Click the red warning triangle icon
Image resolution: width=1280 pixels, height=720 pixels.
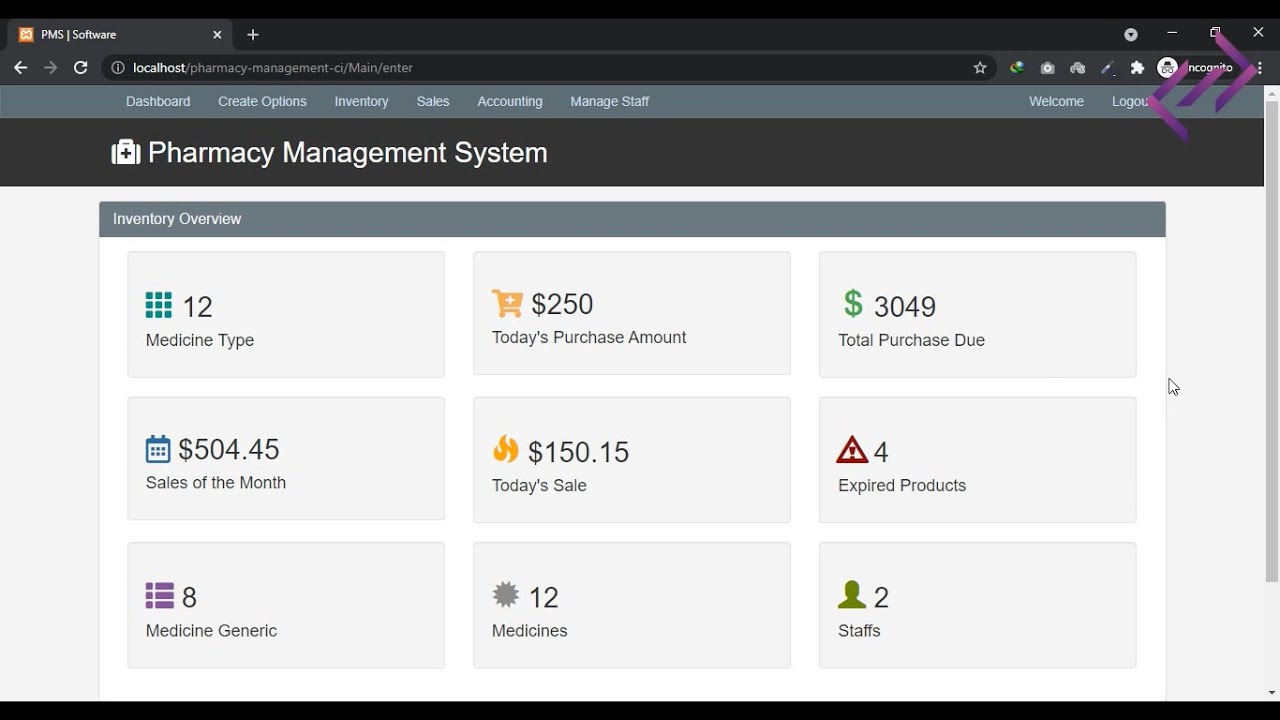pos(852,450)
